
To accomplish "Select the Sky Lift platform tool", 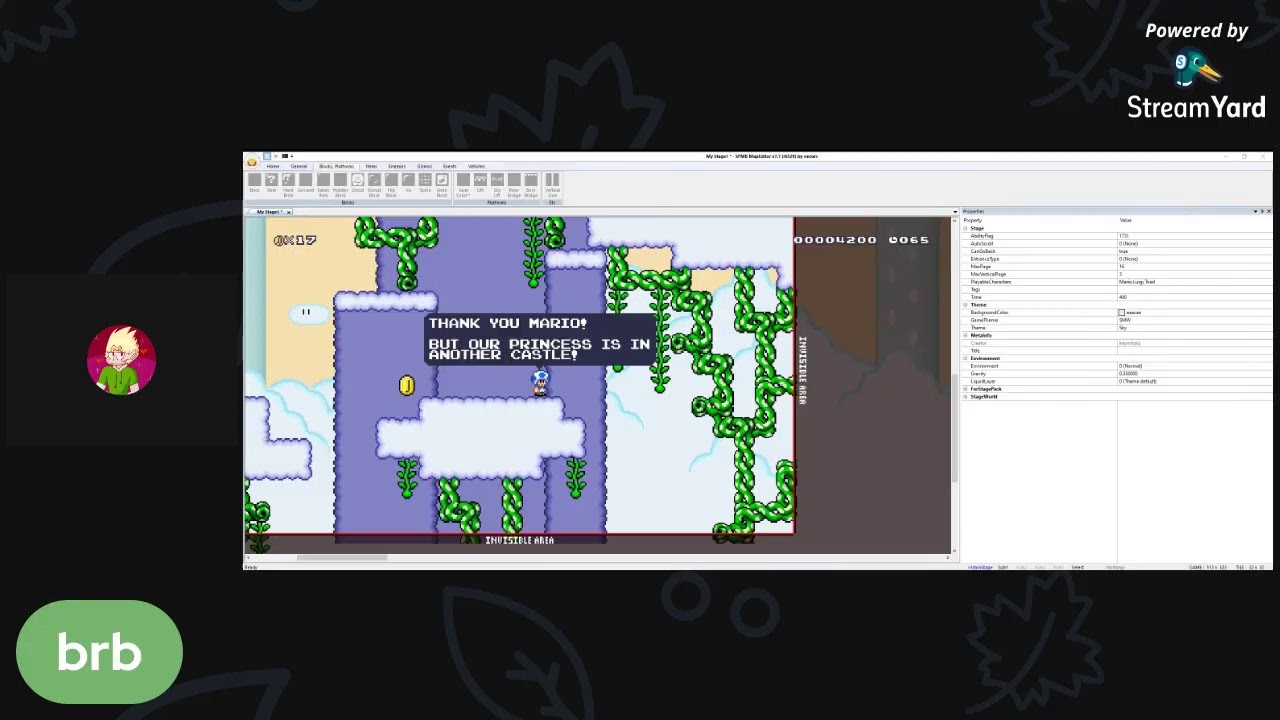I will [x=497, y=184].
